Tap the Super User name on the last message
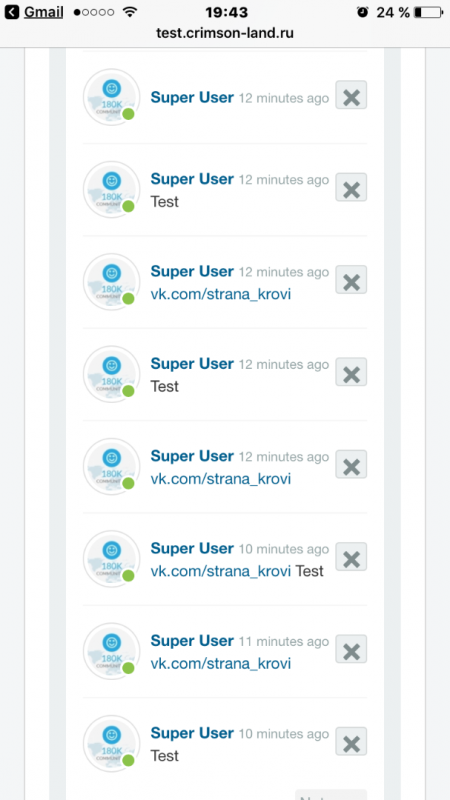The height and width of the screenshot is (800, 450). pyautogui.click(x=192, y=733)
